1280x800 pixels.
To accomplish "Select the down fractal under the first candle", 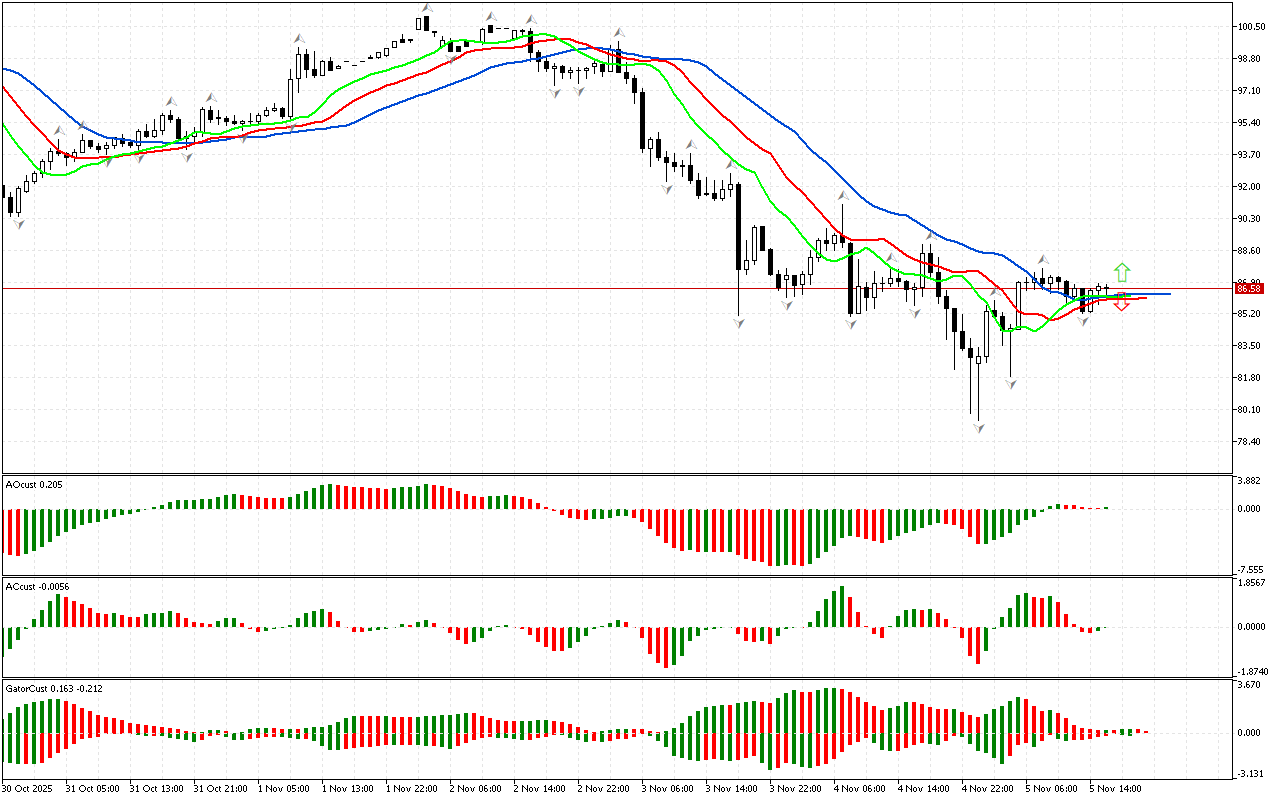I will click(17, 223).
